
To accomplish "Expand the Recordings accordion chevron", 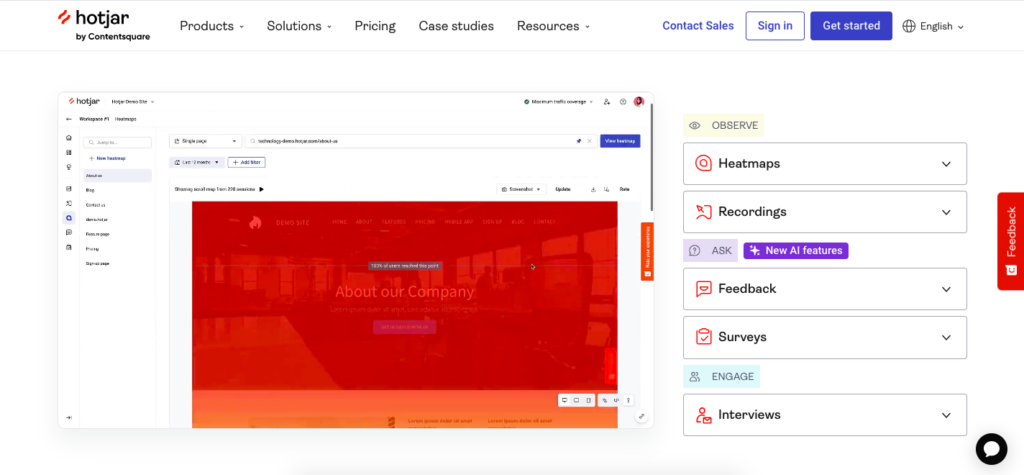I will (946, 212).
